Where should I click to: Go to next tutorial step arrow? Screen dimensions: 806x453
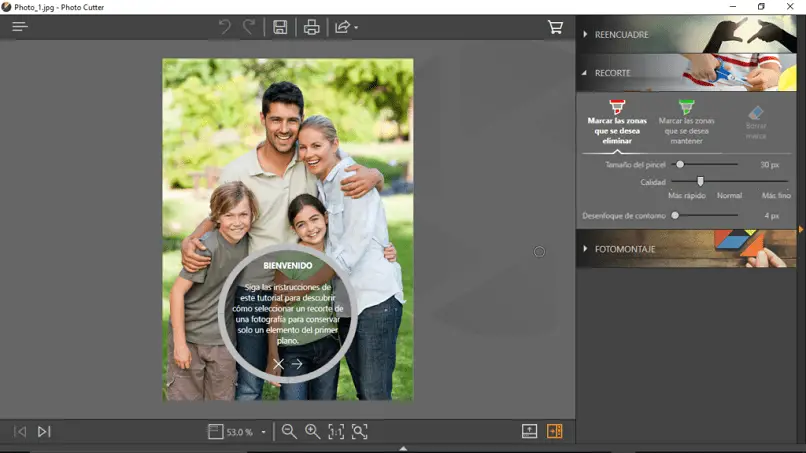(x=297, y=364)
